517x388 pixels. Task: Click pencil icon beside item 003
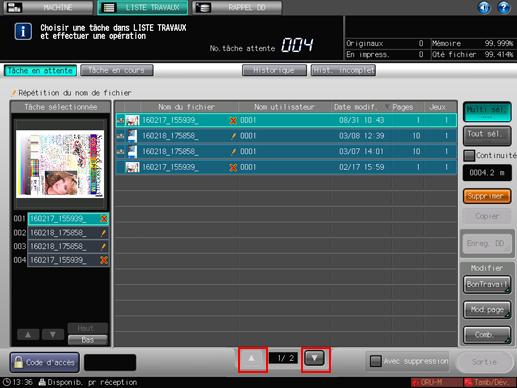(x=104, y=247)
